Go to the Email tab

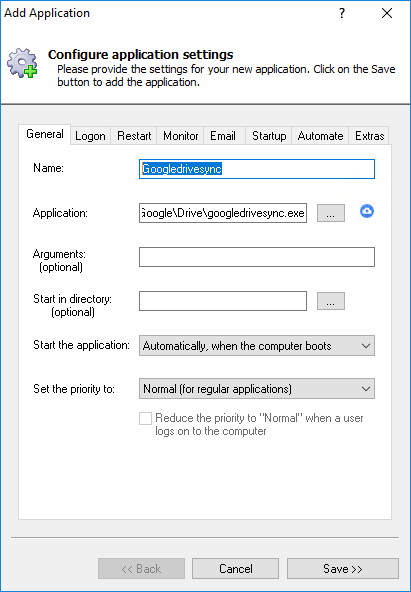coord(223,136)
